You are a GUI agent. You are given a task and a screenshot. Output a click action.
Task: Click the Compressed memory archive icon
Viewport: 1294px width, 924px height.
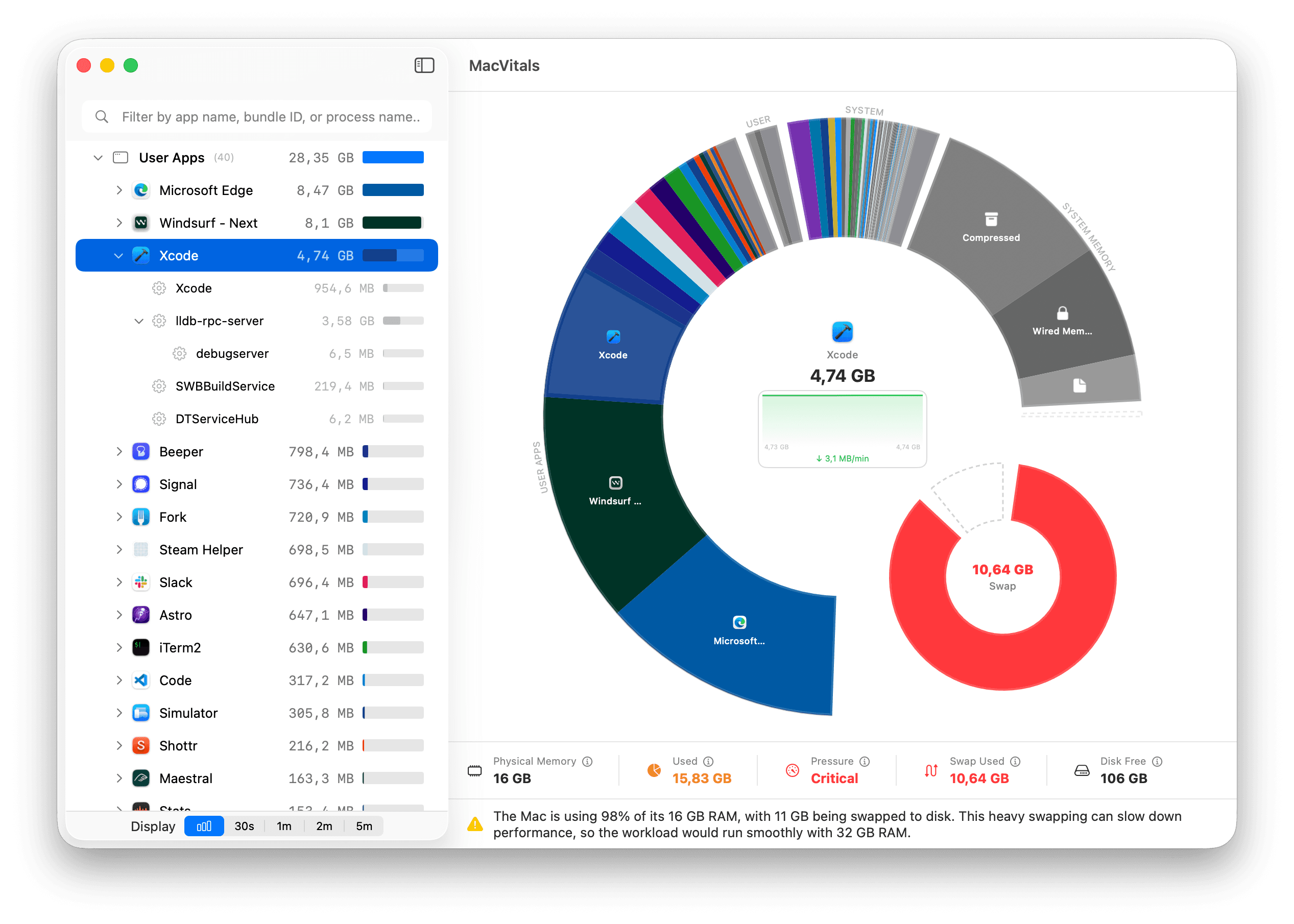(x=991, y=220)
